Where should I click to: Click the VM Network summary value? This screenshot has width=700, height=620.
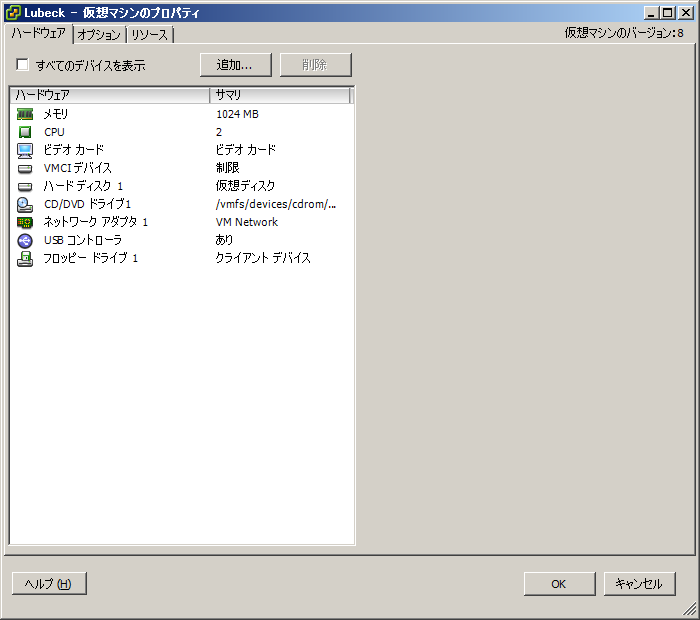(247, 222)
